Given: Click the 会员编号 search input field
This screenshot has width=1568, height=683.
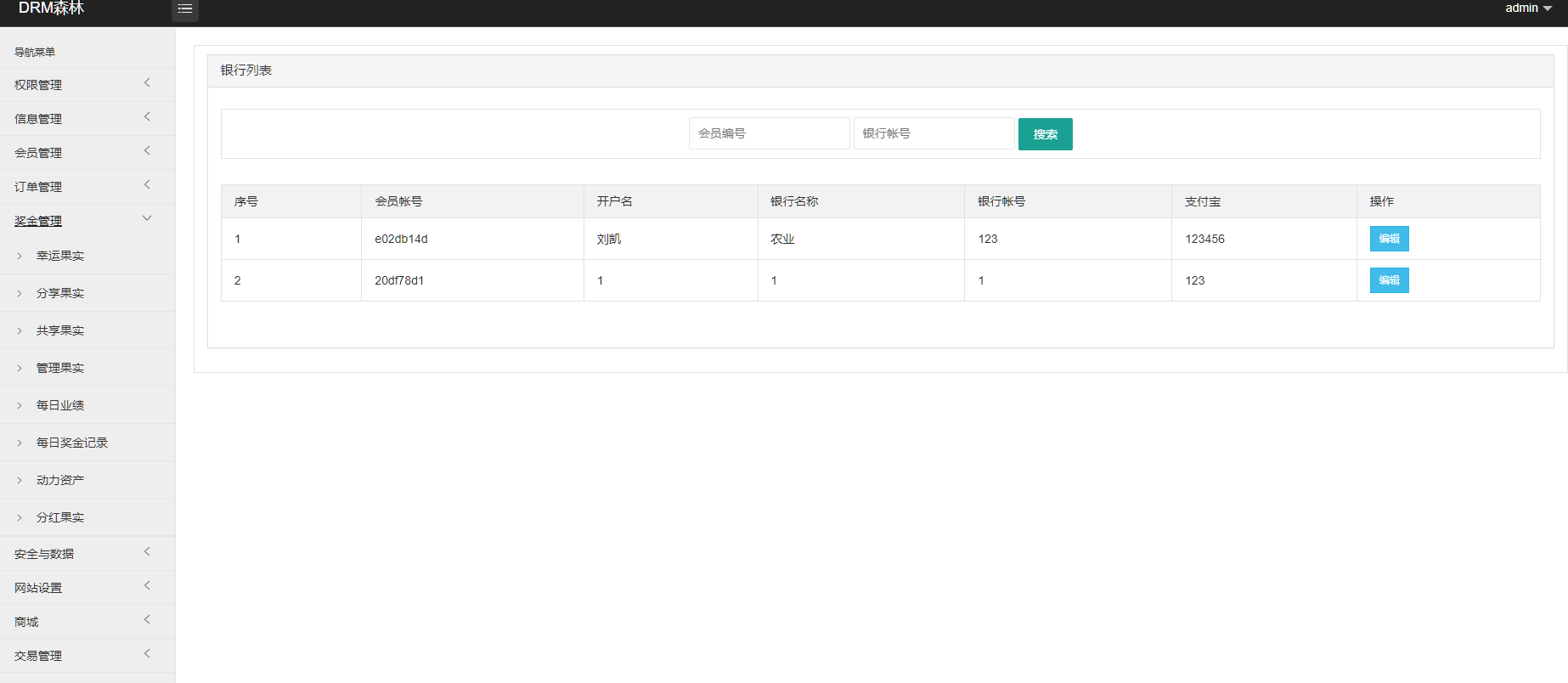Looking at the screenshot, I should (769, 133).
